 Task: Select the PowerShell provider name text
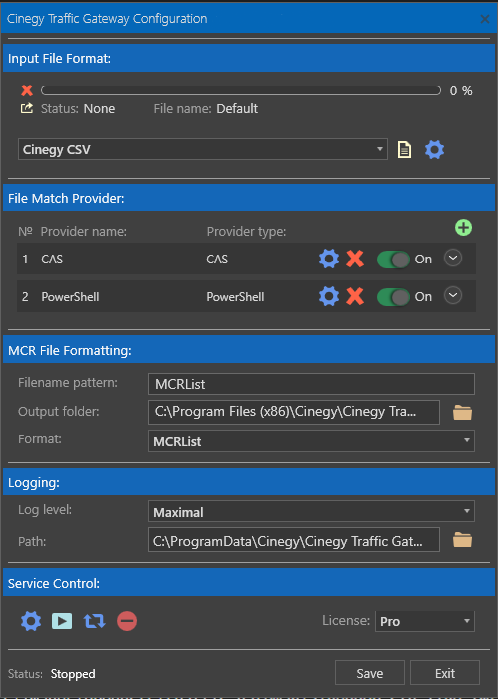[x=70, y=297]
